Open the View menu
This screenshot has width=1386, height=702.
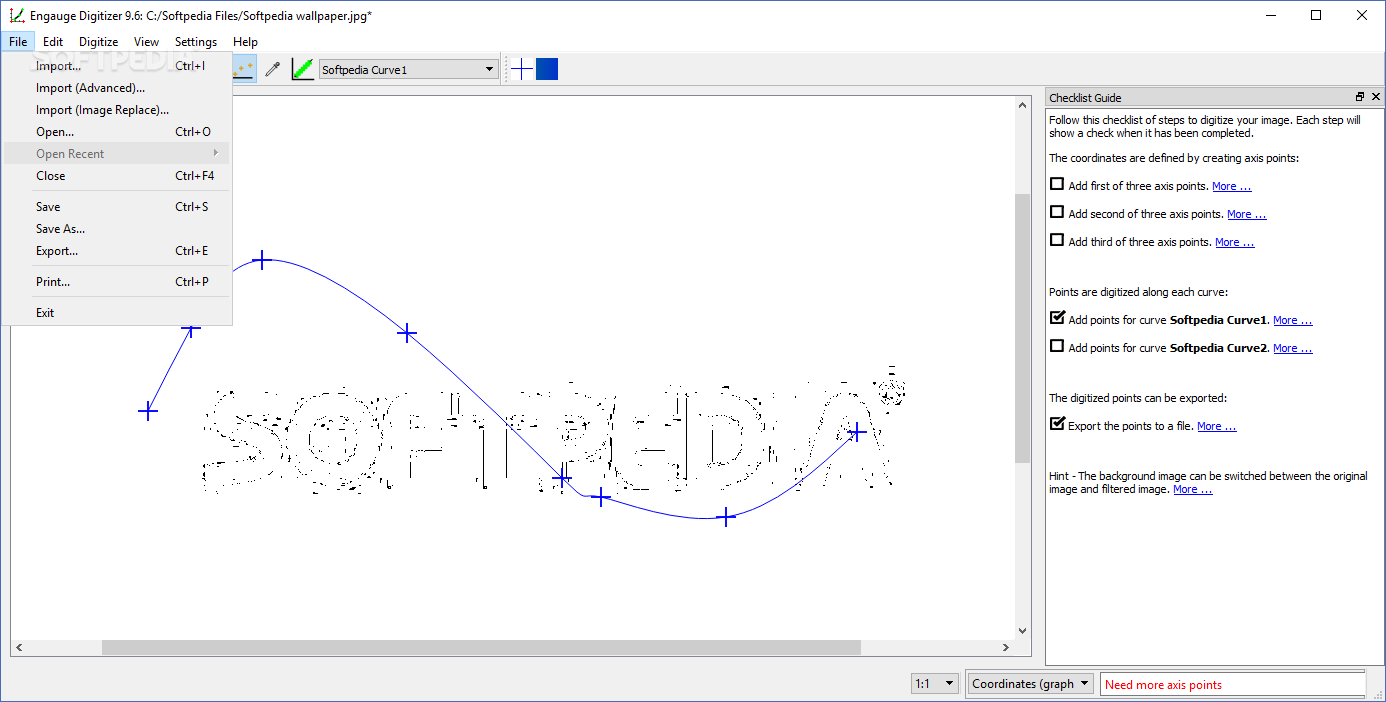(x=146, y=42)
